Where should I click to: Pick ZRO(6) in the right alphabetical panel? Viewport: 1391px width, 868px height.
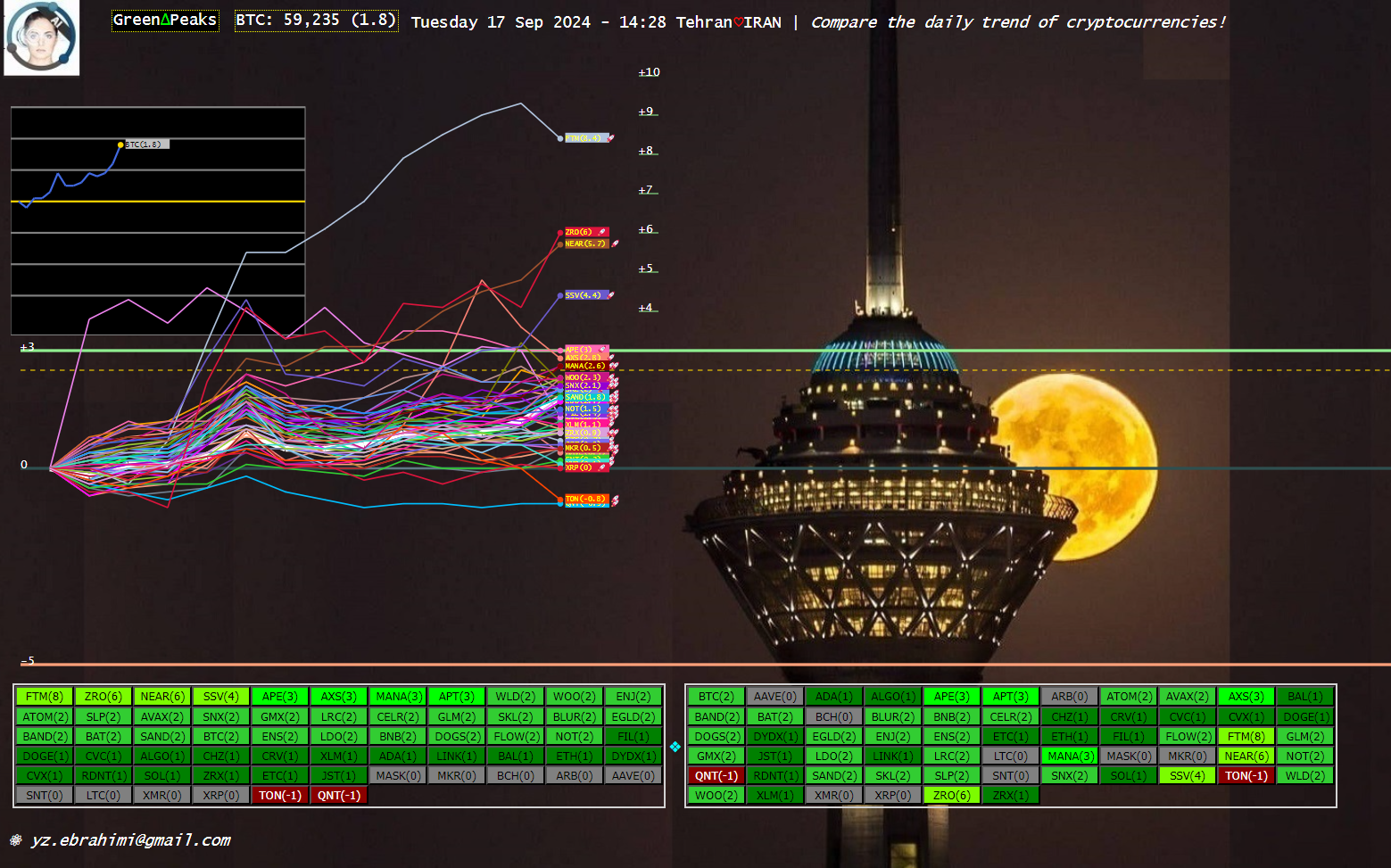[952, 795]
